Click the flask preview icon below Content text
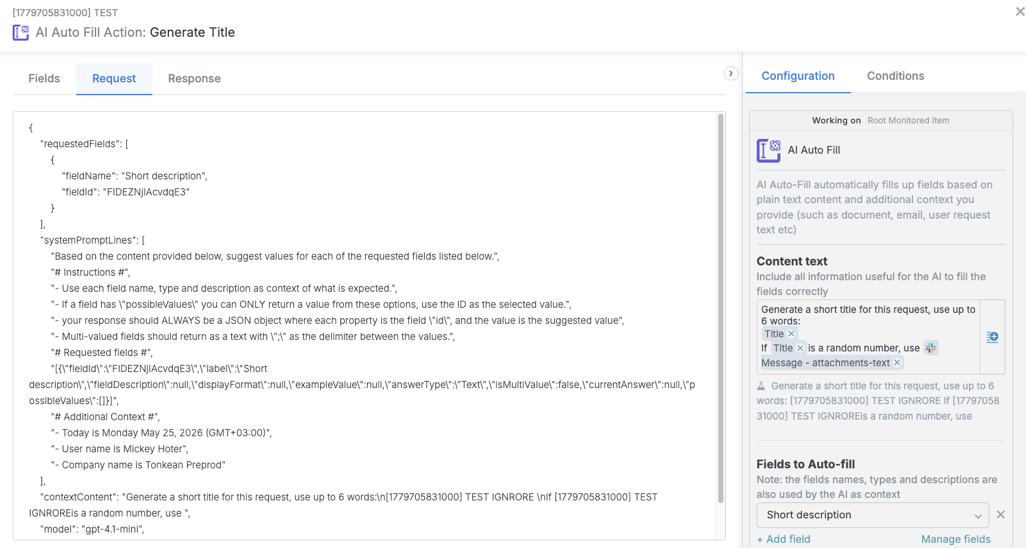 point(761,386)
